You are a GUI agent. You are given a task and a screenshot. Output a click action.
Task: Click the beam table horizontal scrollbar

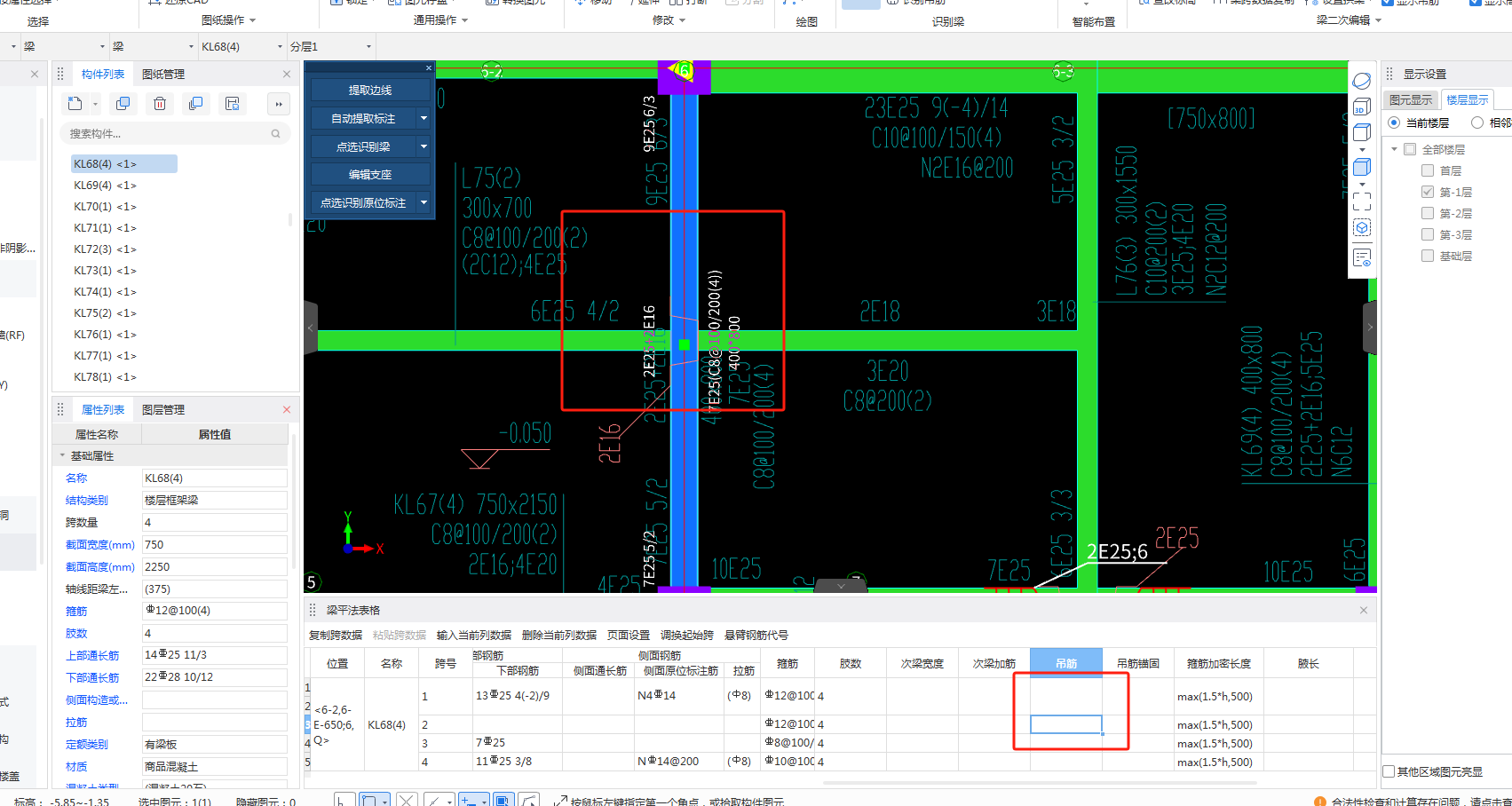1039,783
